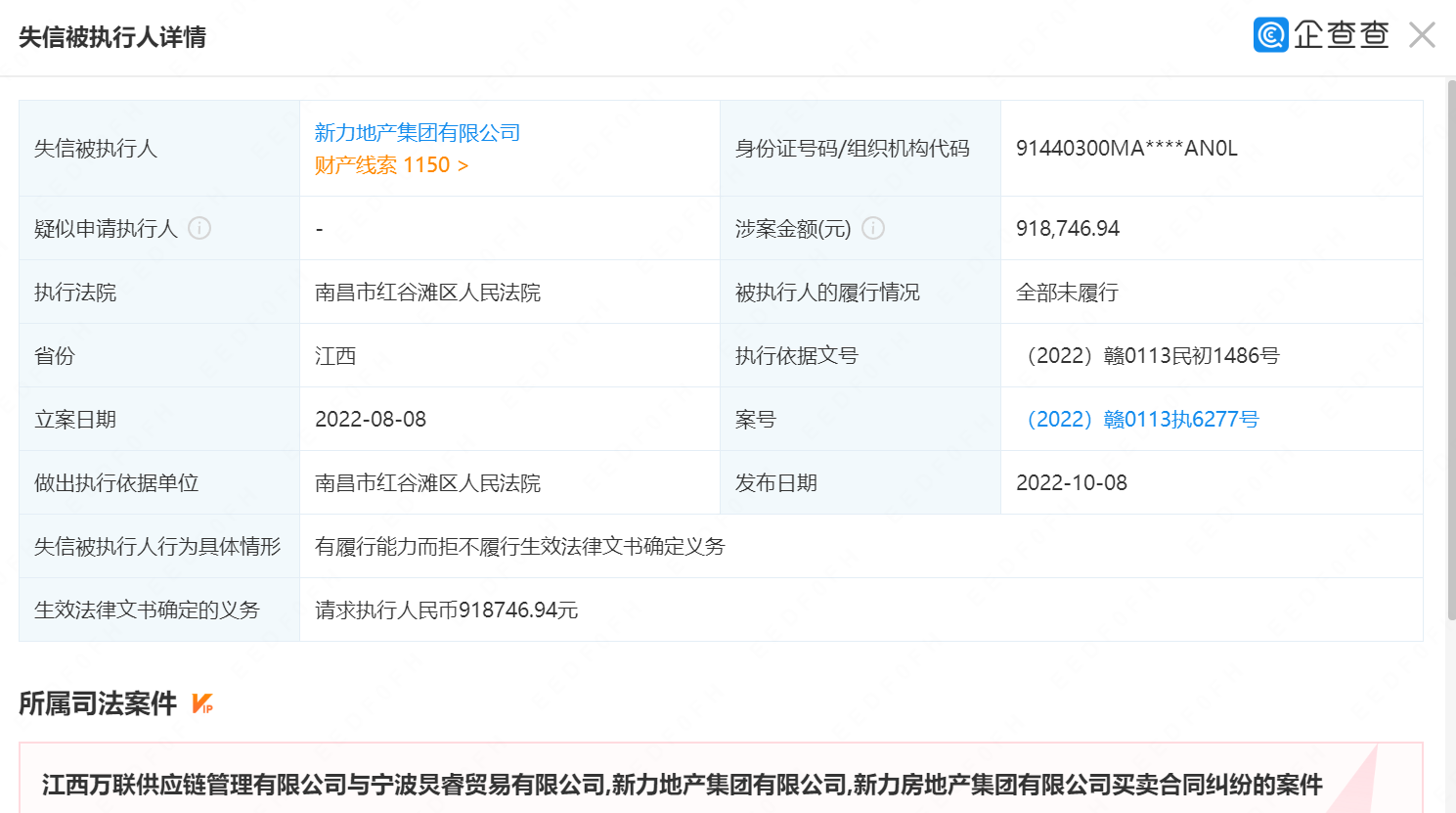The height and width of the screenshot is (813, 1456).
Task: Close the 失信被执行人详情 dialog
Action: (x=1422, y=36)
